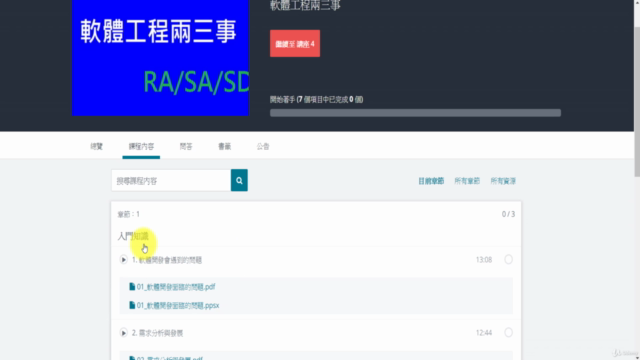This screenshot has width=640, height=360.
Task: Play lecture 1 using its play icon
Action: [123, 260]
